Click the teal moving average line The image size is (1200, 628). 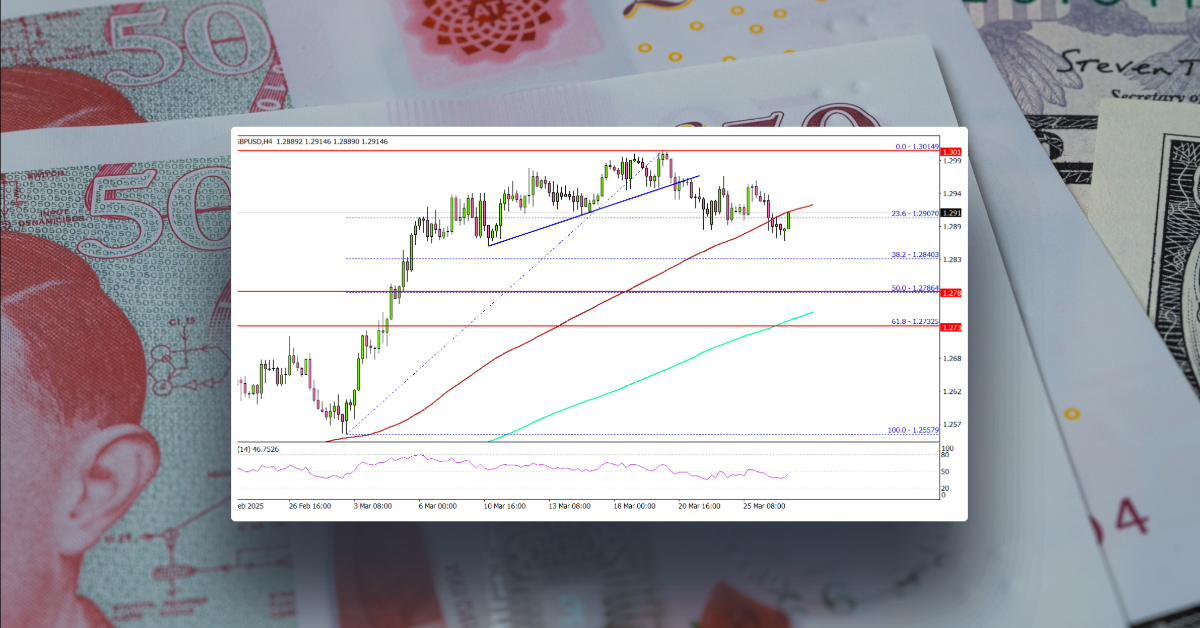pos(650,382)
